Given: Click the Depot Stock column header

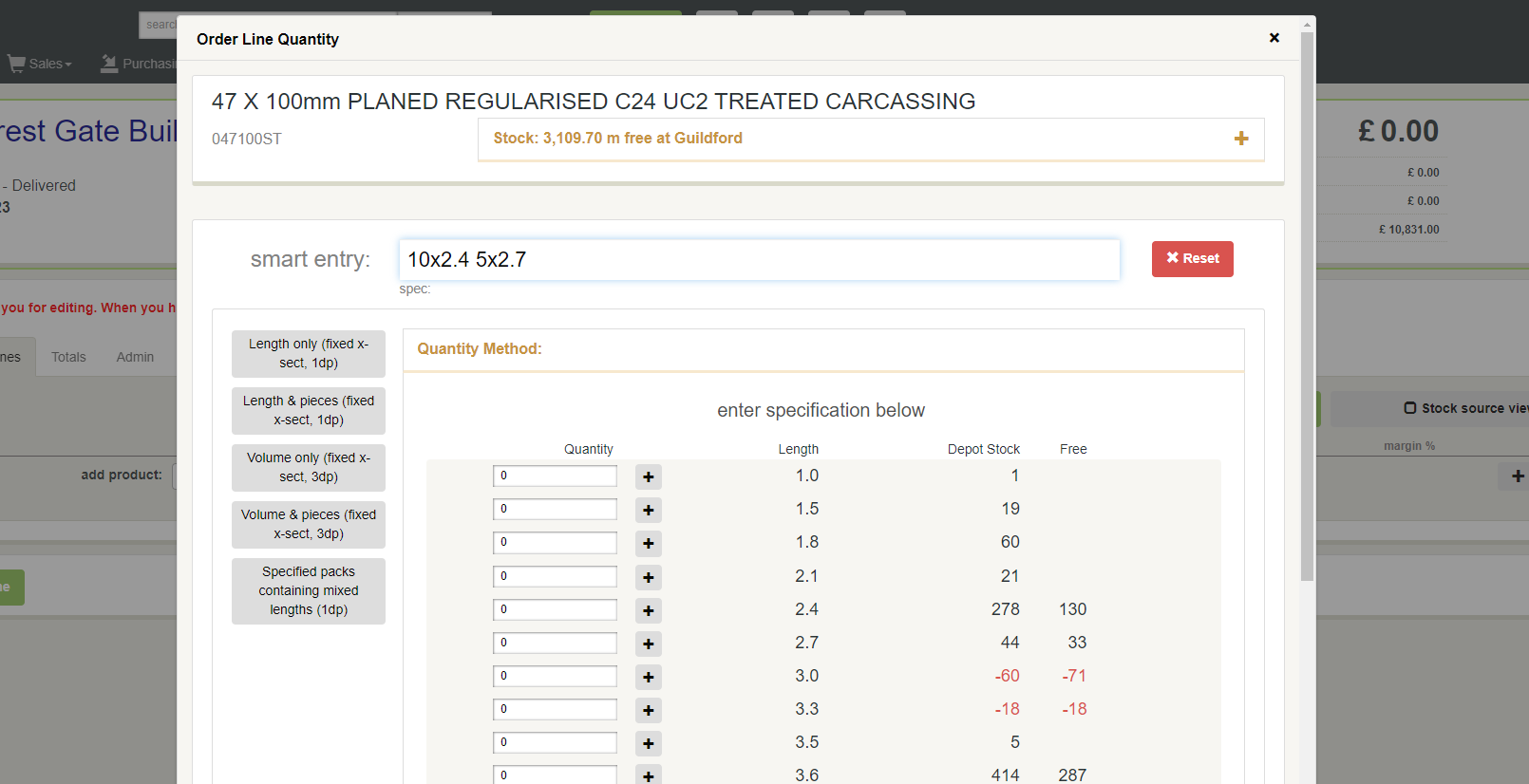Looking at the screenshot, I should pos(984,449).
